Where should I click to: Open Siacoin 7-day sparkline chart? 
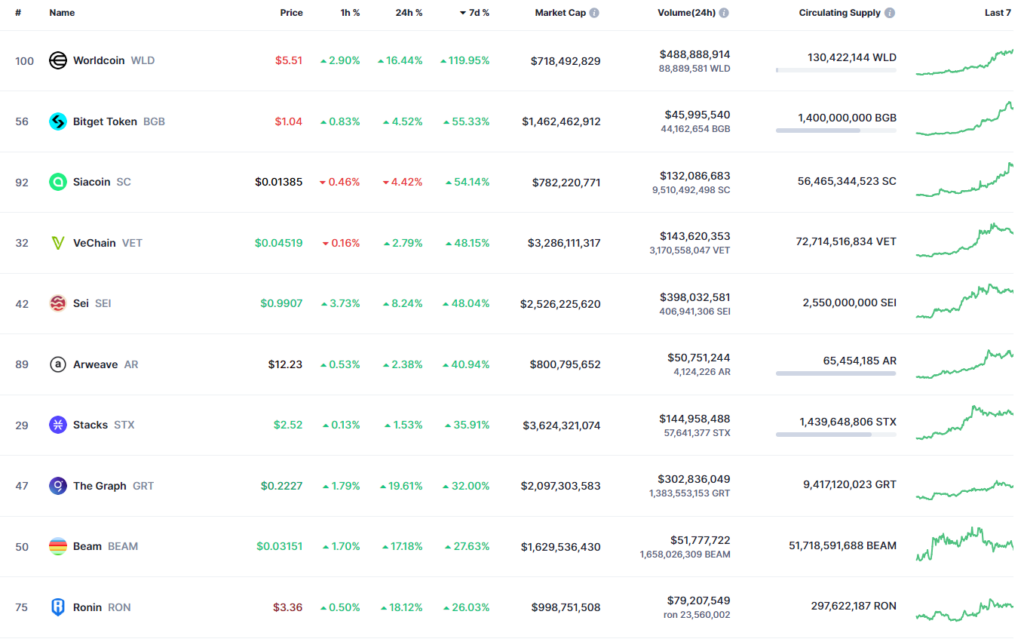[x=965, y=180]
